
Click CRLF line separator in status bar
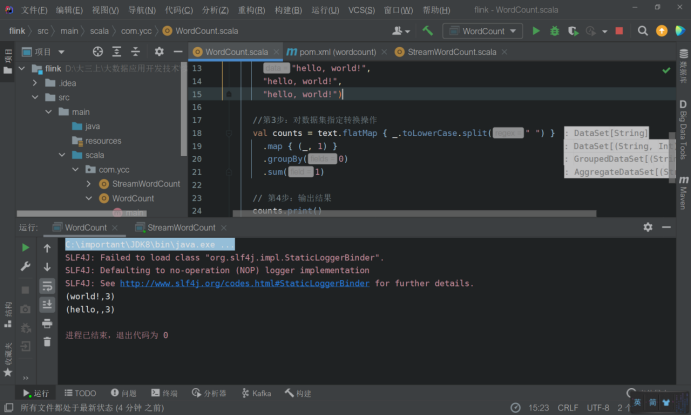click(x=568, y=407)
